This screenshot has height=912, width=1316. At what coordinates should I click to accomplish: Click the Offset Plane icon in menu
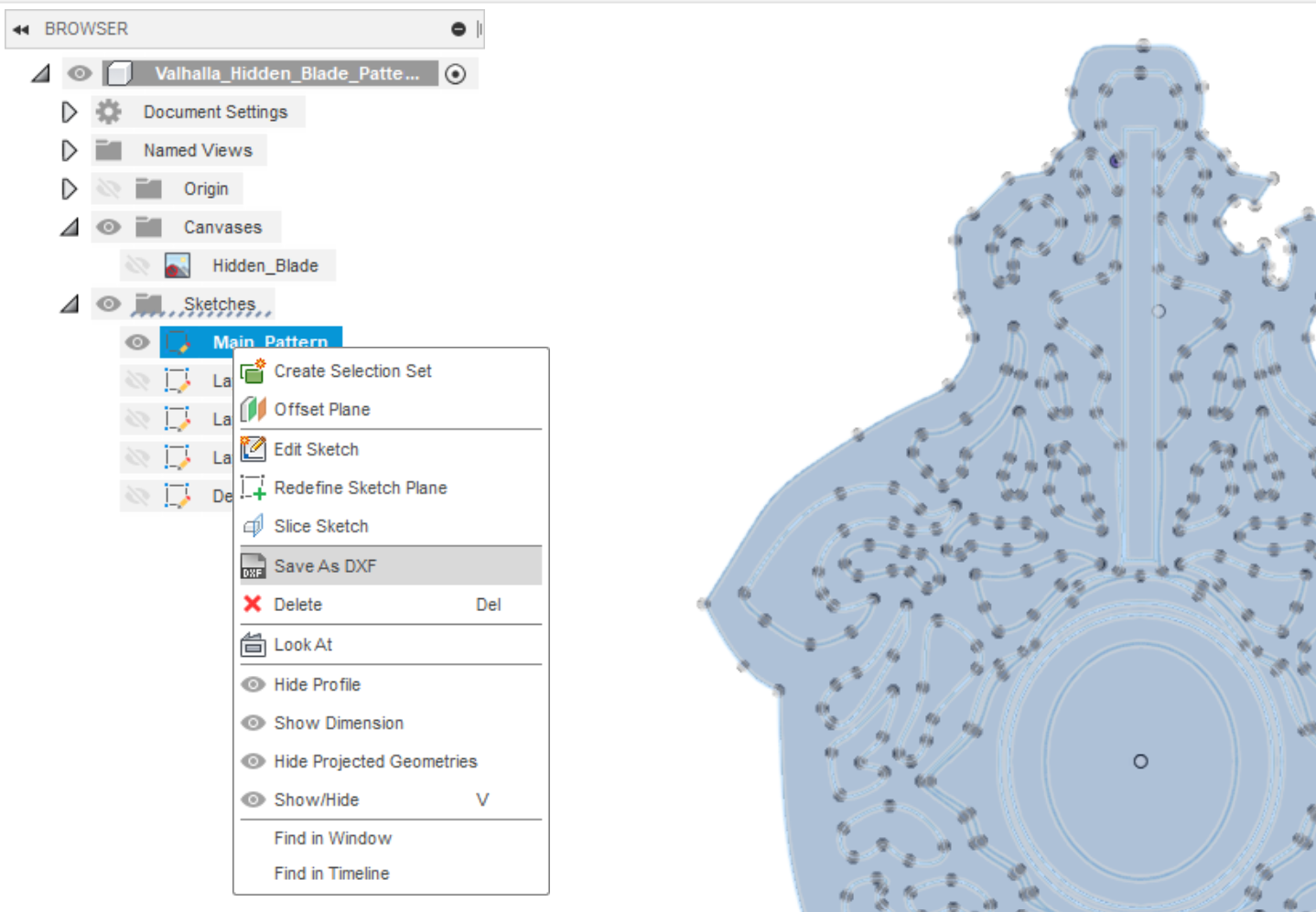[x=253, y=410]
